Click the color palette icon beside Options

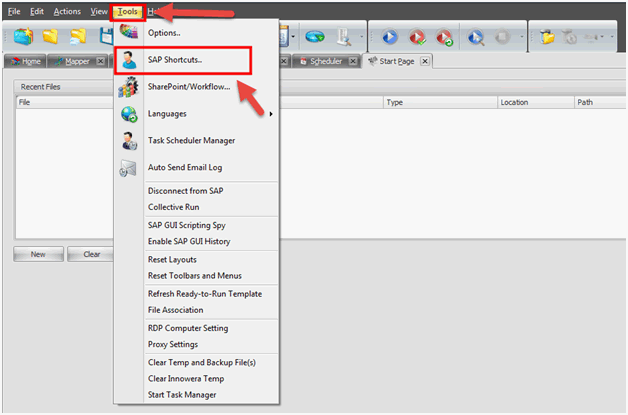(x=129, y=33)
